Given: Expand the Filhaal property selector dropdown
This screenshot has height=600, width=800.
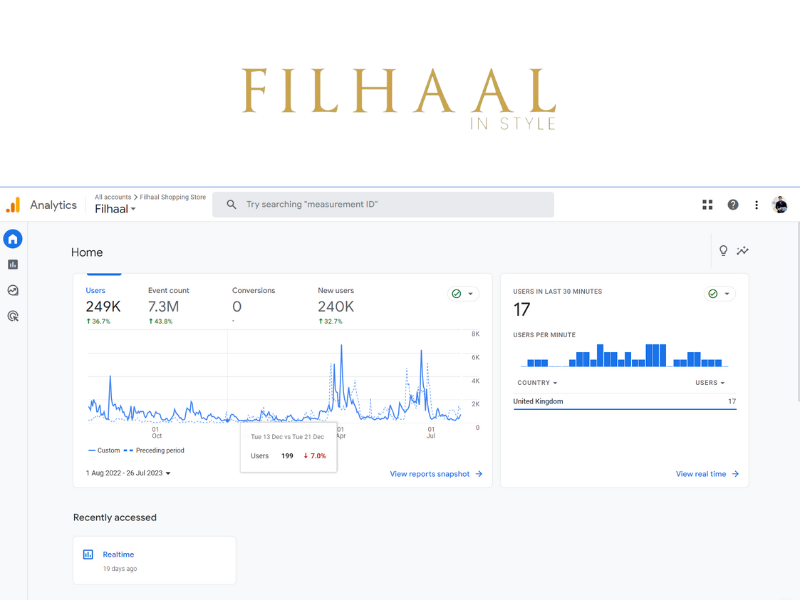Looking at the screenshot, I should (116, 210).
